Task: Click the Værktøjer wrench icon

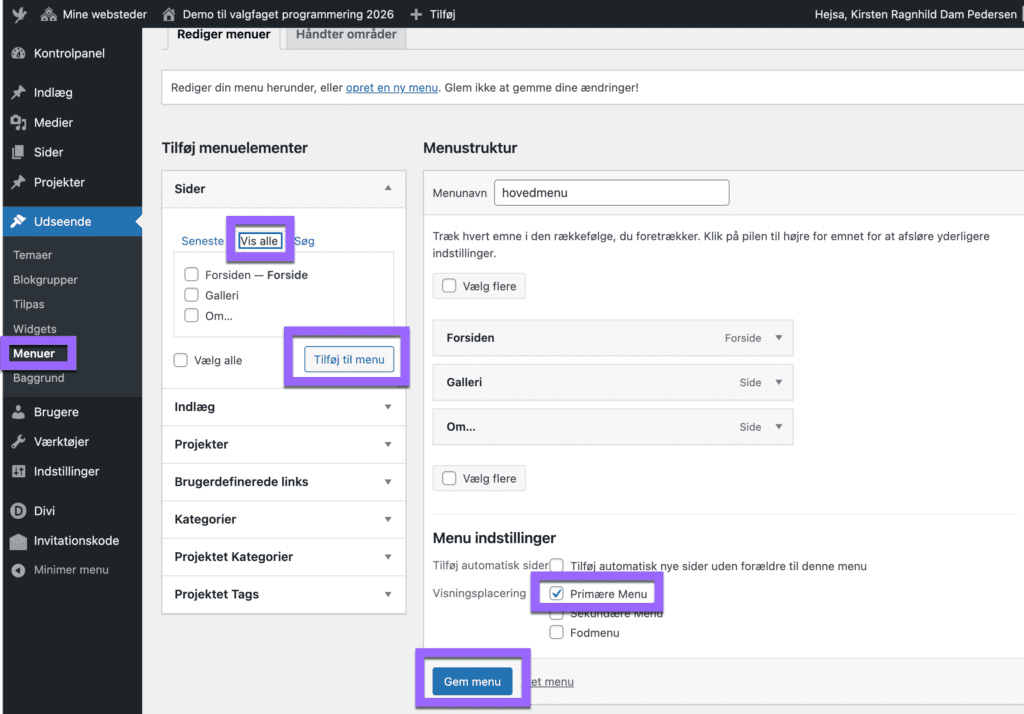Action: click(18, 442)
